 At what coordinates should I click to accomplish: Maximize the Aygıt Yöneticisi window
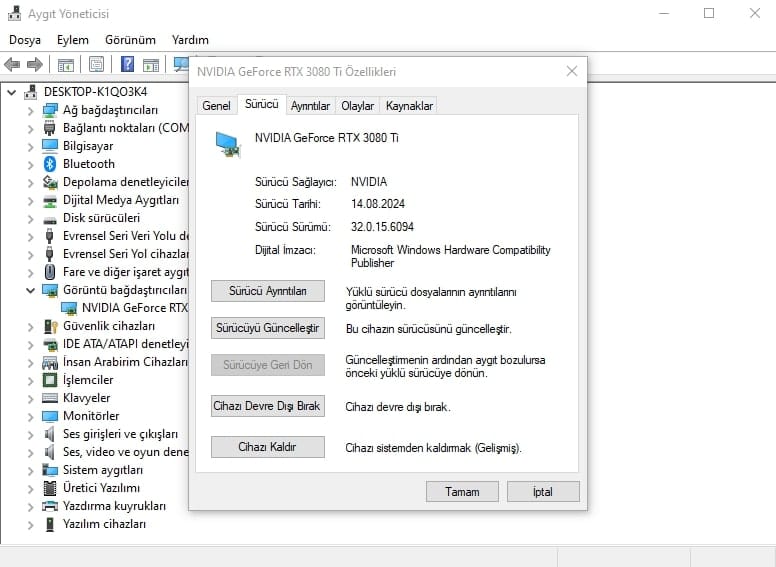pyautogui.click(x=709, y=13)
